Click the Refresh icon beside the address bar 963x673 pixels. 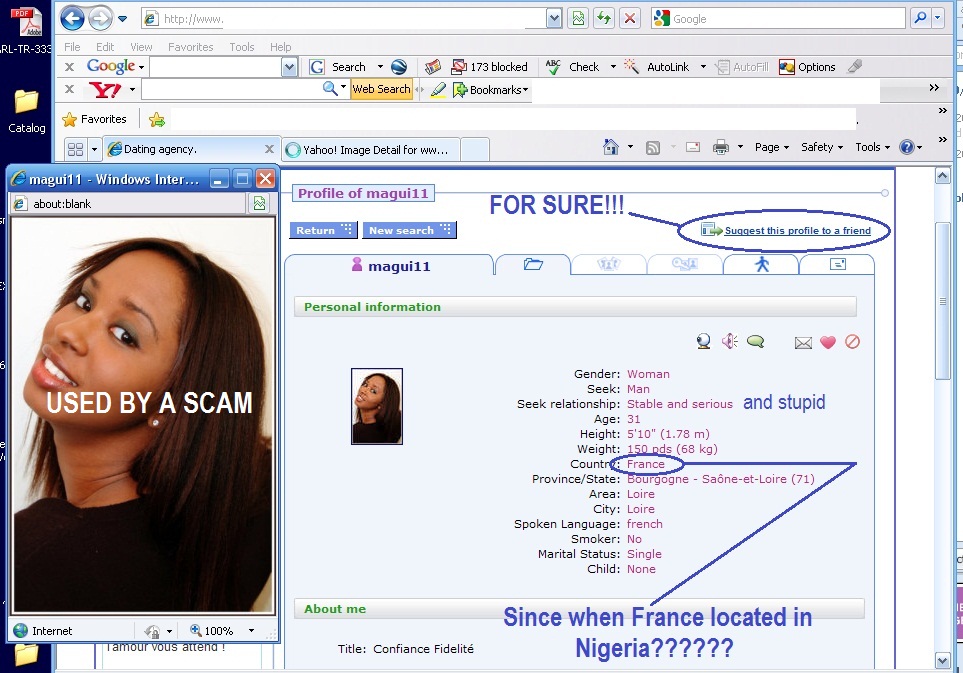click(604, 18)
